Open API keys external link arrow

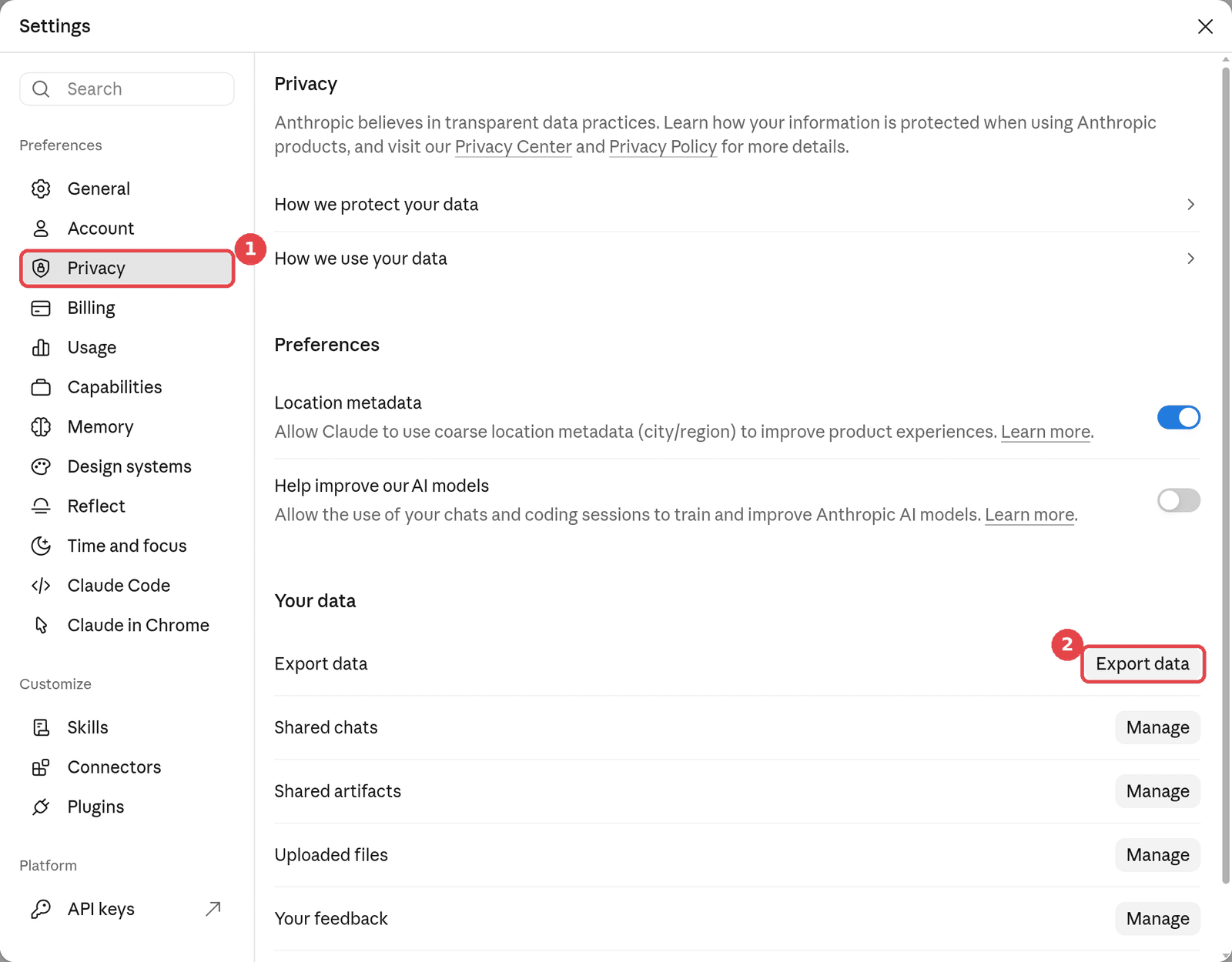(x=213, y=909)
